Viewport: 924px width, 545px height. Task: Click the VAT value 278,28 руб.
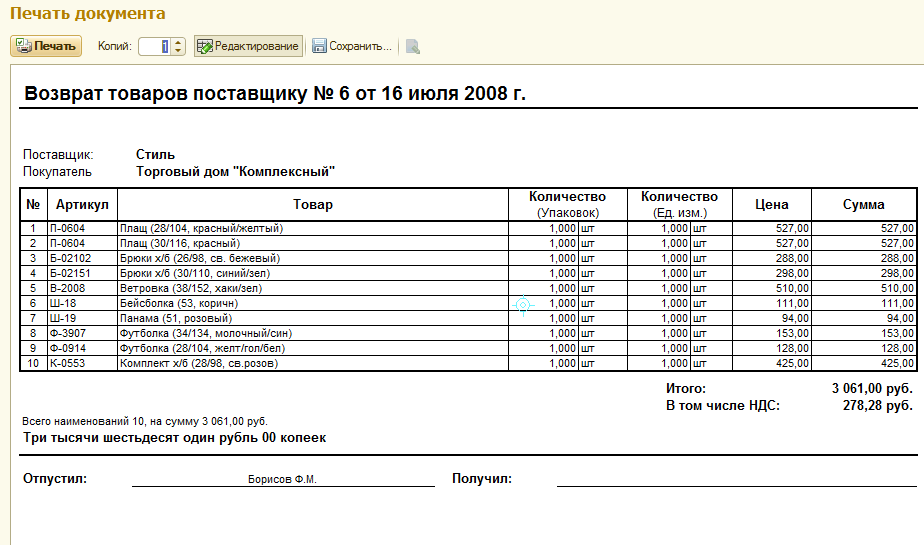(x=877, y=405)
